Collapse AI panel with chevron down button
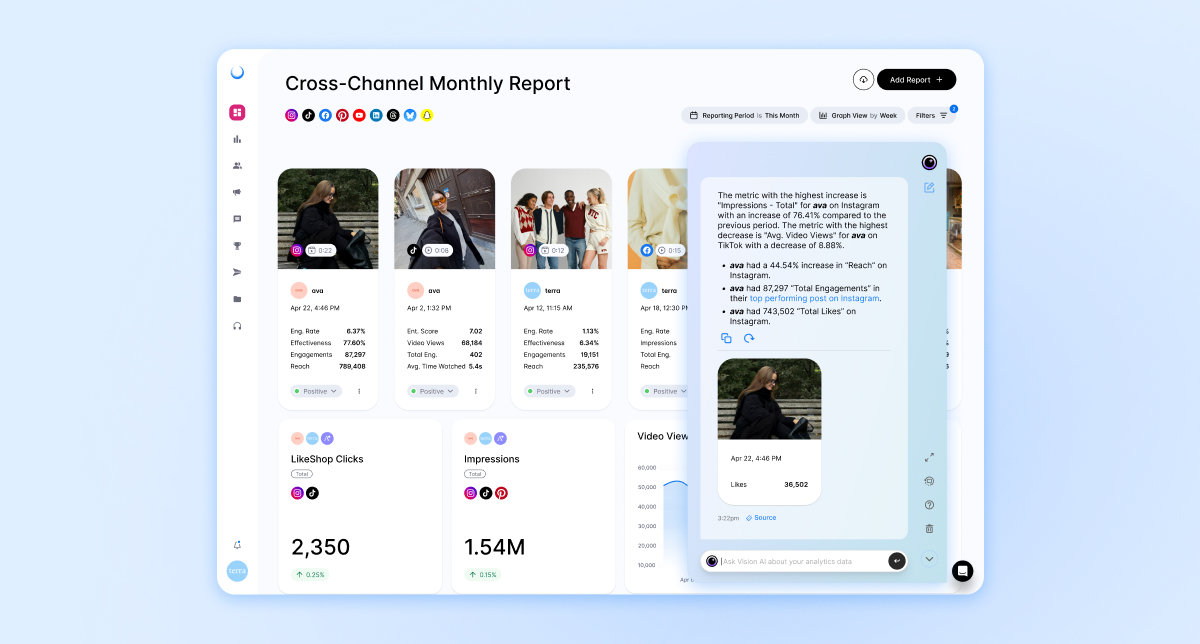This screenshot has width=1200, height=644. (x=929, y=559)
